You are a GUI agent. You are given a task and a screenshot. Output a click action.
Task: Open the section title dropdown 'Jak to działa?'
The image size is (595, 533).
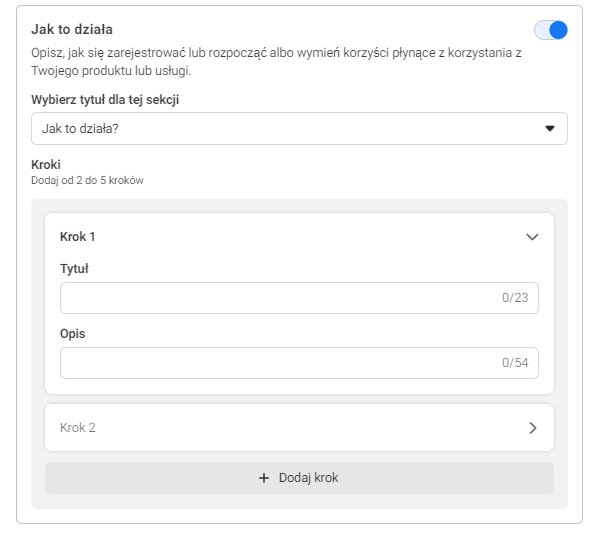[x=299, y=129]
